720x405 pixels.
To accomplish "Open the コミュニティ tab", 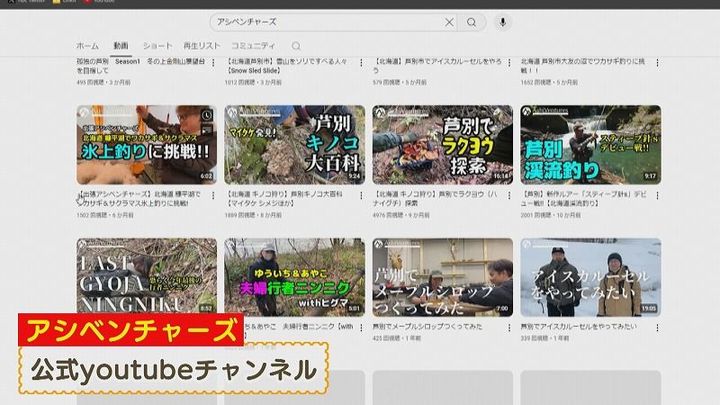I will click(253, 46).
